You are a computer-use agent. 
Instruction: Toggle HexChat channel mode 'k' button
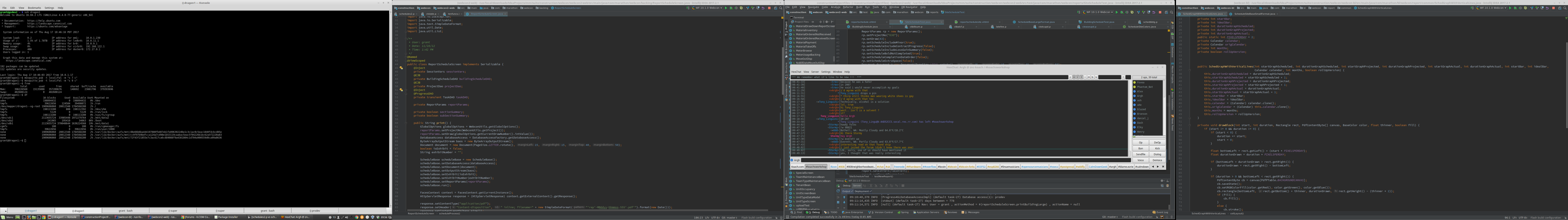coord(1096,77)
